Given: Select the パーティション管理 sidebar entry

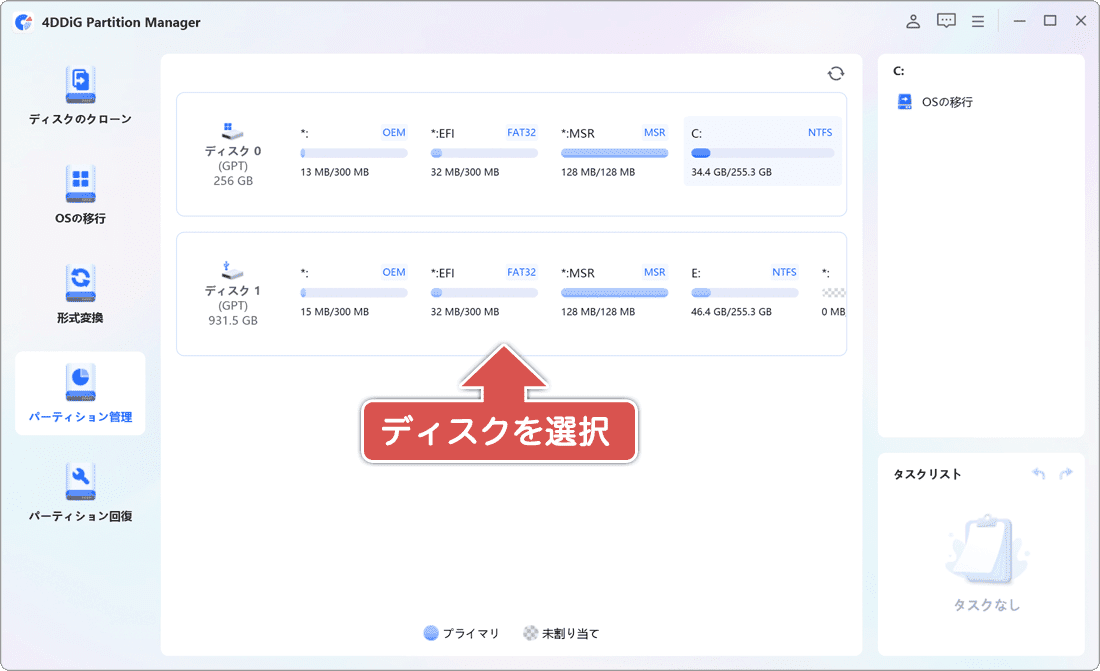Looking at the screenshot, I should 80,393.
